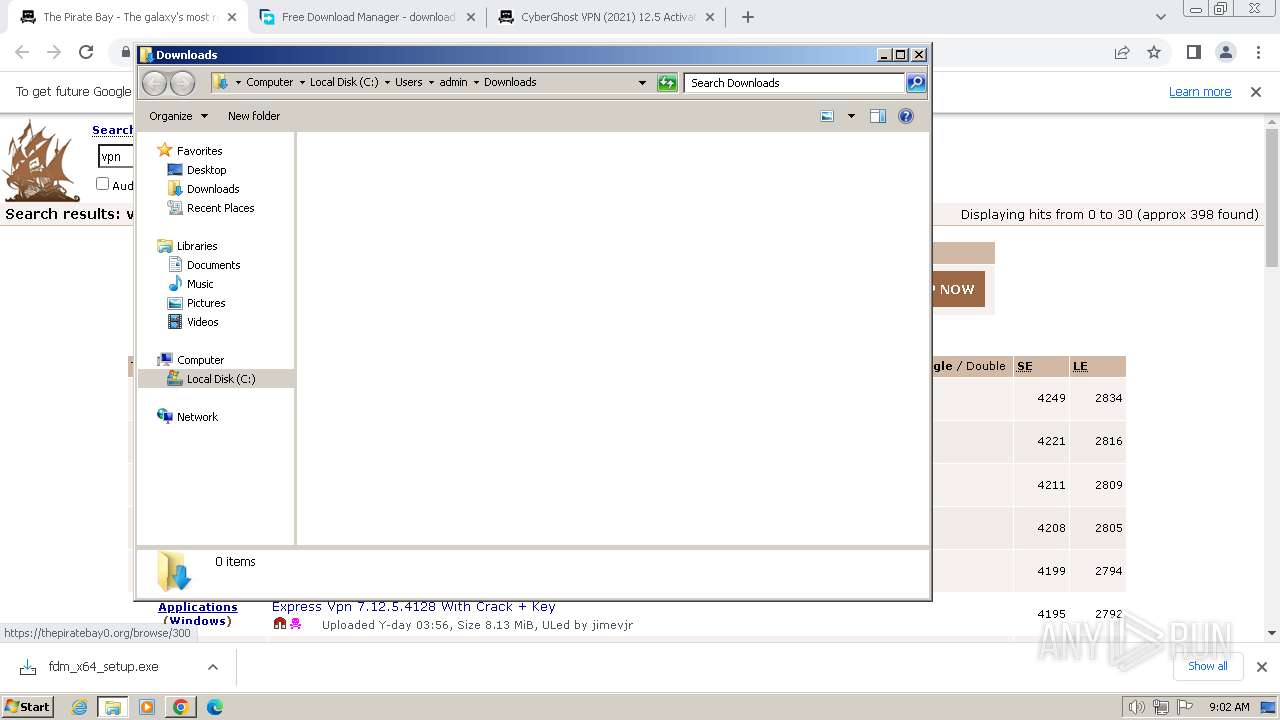This screenshot has width=1280, height=720.
Task: Close the Free Download Manager tab
Action: click(471, 17)
